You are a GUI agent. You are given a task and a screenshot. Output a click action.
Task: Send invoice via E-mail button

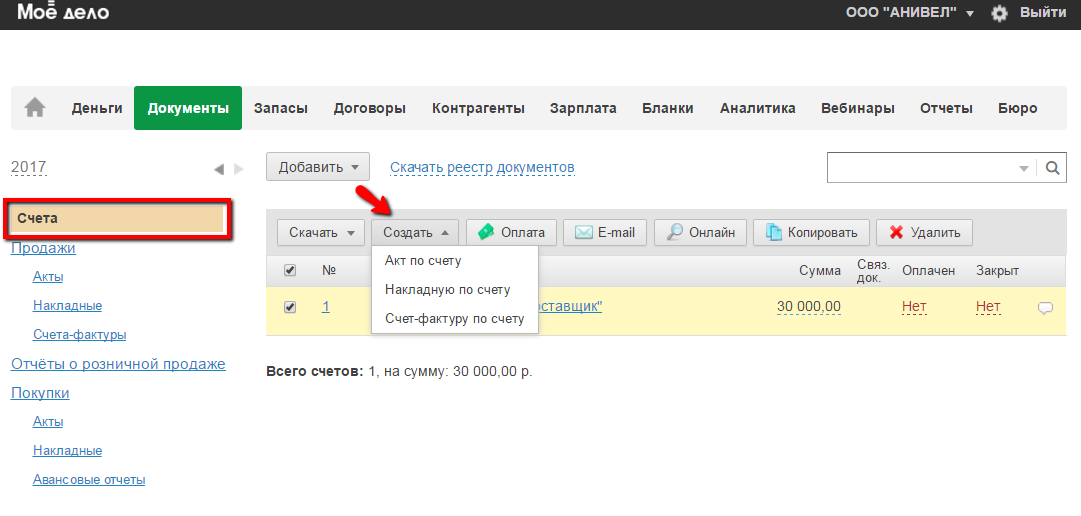[x=605, y=232]
